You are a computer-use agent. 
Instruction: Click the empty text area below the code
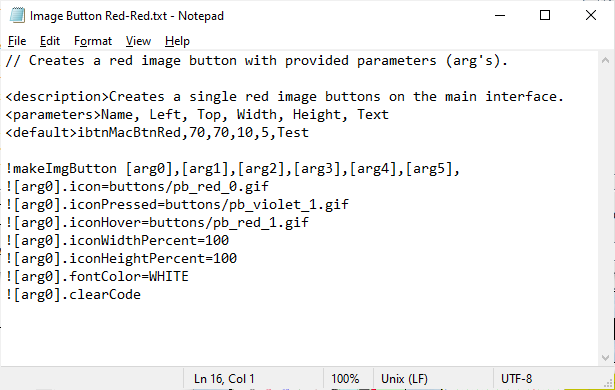tap(298, 334)
